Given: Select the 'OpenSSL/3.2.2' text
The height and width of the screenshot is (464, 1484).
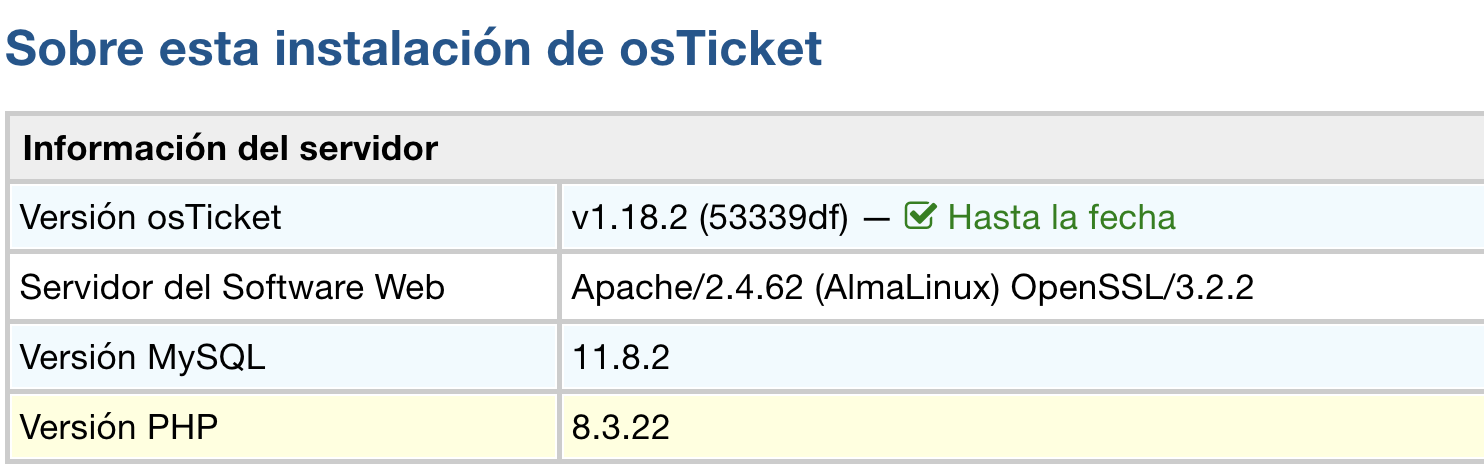Looking at the screenshot, I should (1132, 288).
